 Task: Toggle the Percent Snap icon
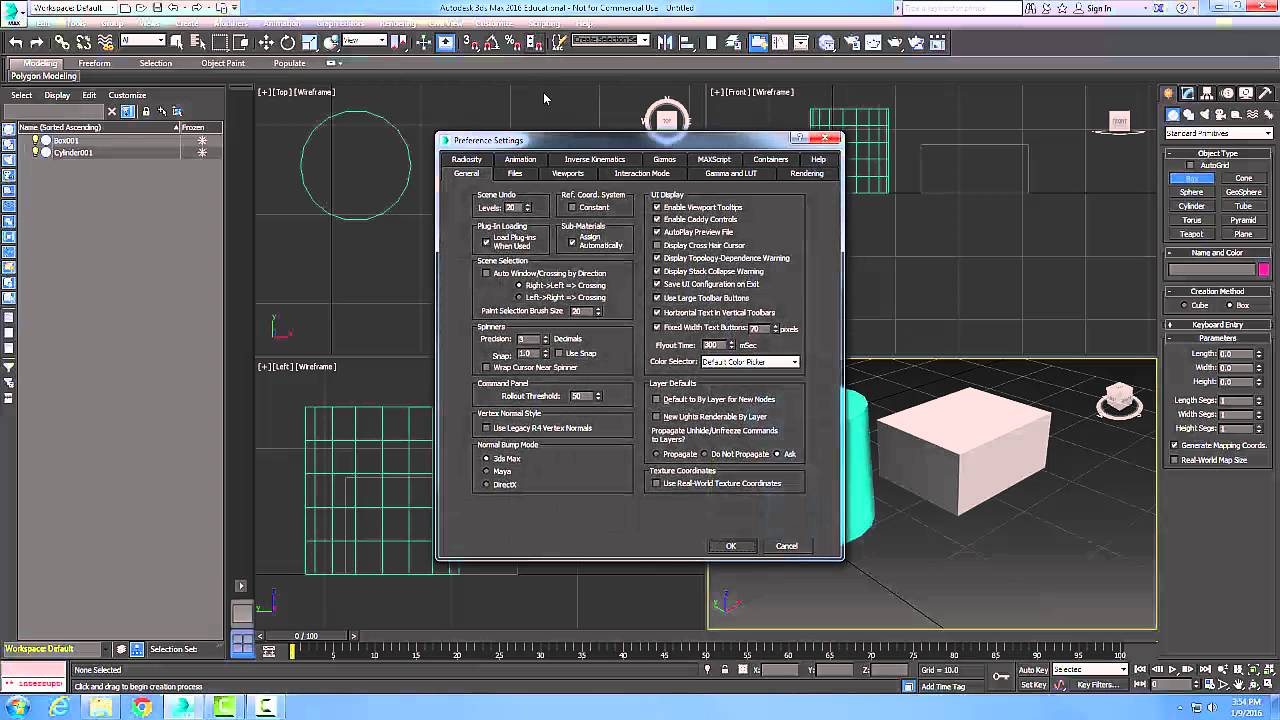click(x=512, y=42)
